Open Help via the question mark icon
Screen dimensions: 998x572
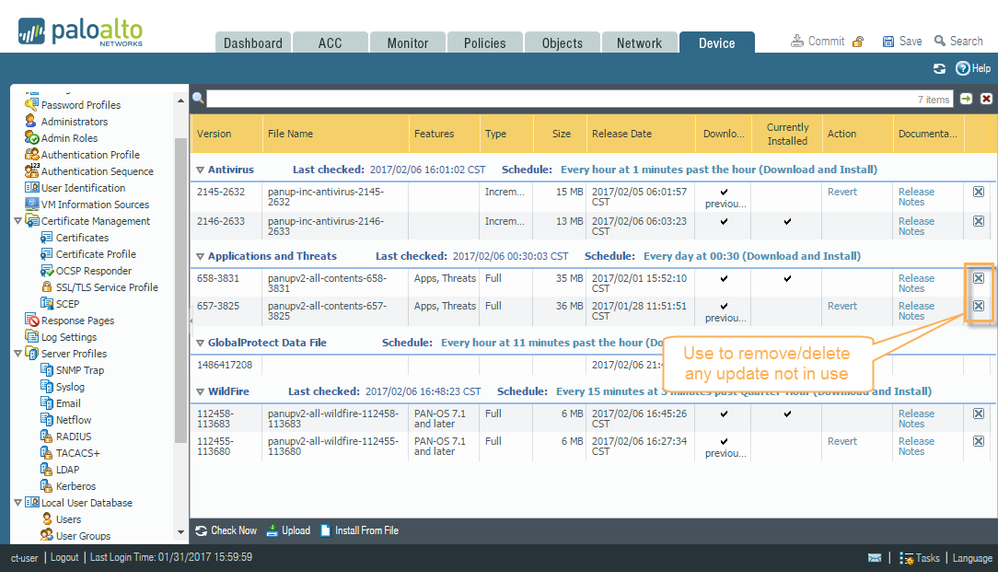pyautogui.click(x=963, y=68)
